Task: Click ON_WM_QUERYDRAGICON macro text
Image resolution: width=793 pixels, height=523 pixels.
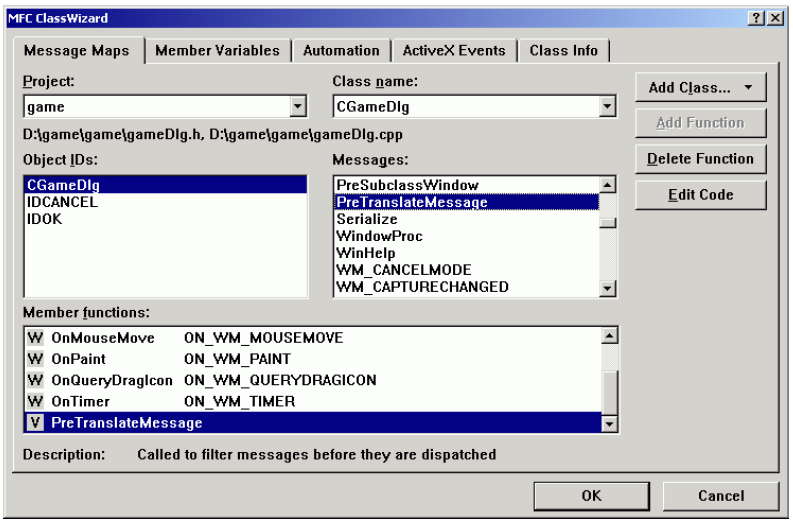Action: [280, 380]
